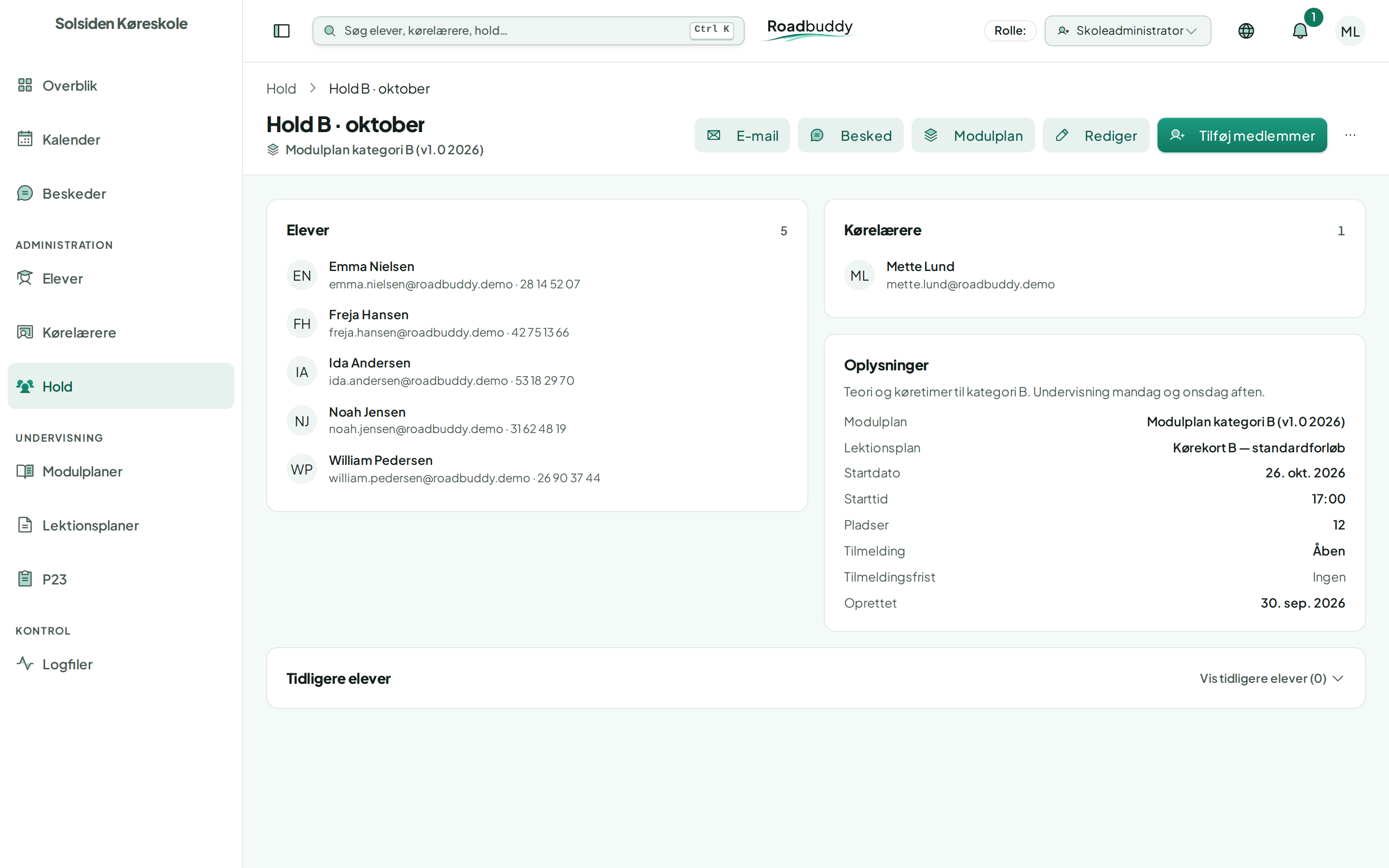Open Emma Nielsen's name
1389x868 pixels.
click(371, 266)
